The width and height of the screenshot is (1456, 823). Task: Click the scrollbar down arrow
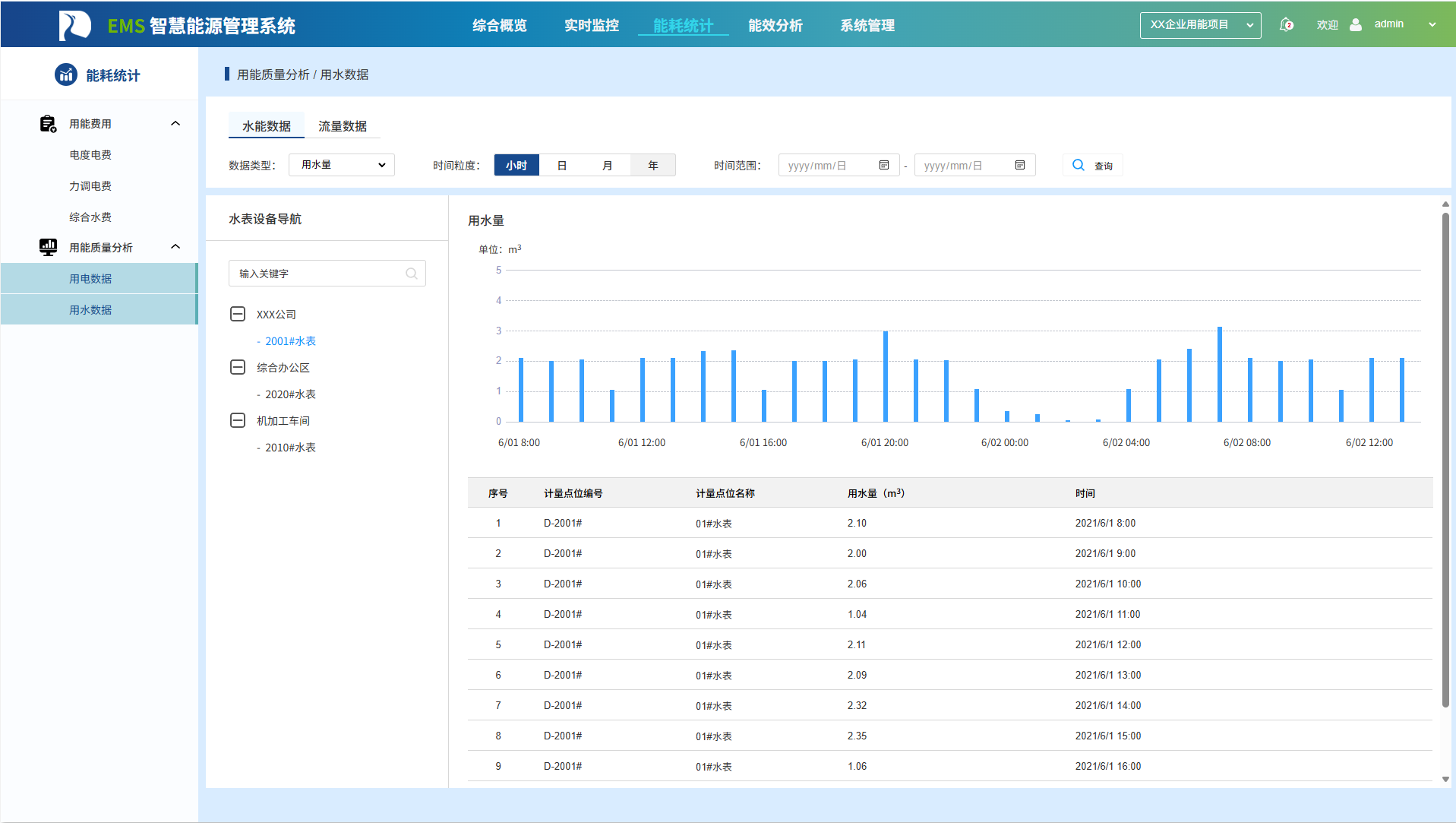coord(1445,779)
